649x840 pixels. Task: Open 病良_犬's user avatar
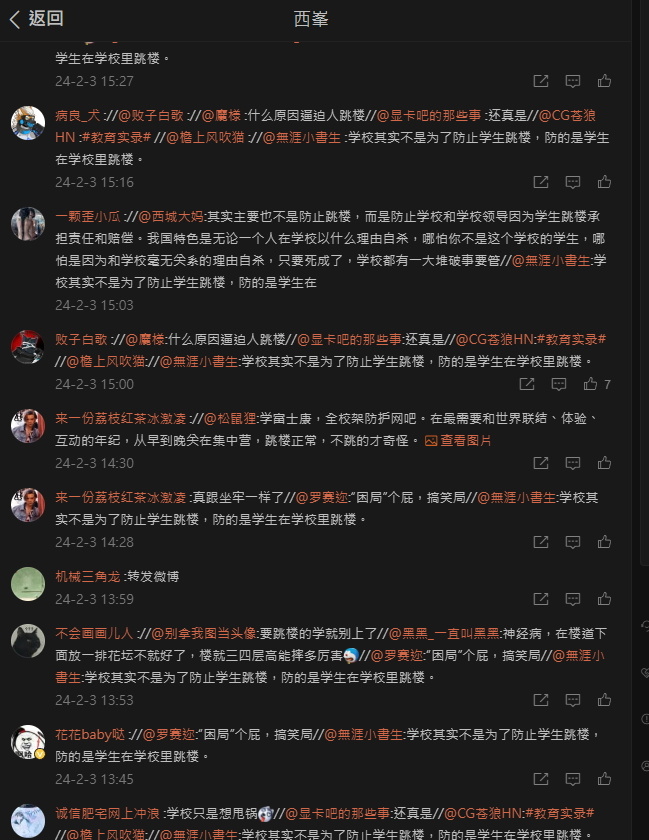28,123
